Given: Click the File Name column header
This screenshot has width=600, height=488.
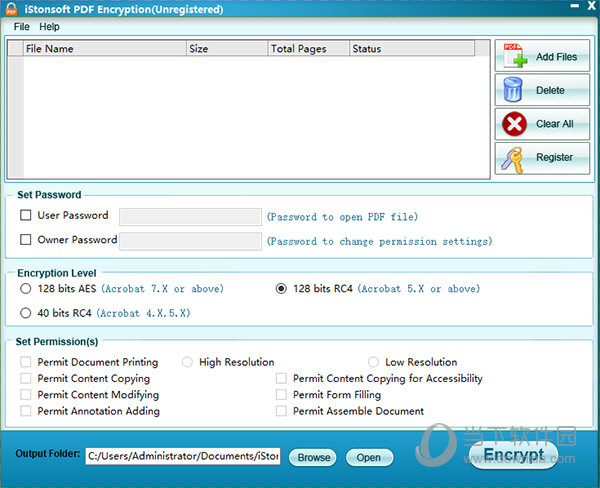Looking at the screenshot, I should pos(104,49).
